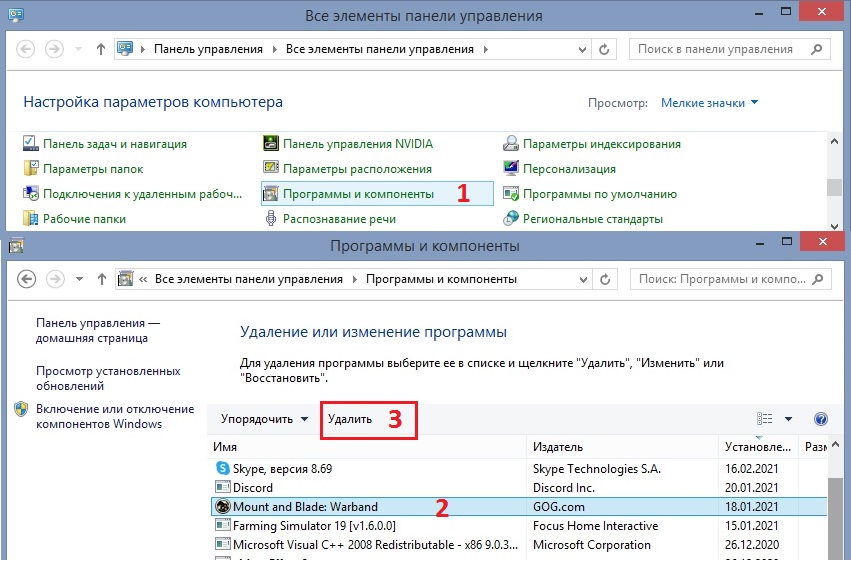
Task: Go back in Программы и компоненты window
Action: [x=27, y=279]
